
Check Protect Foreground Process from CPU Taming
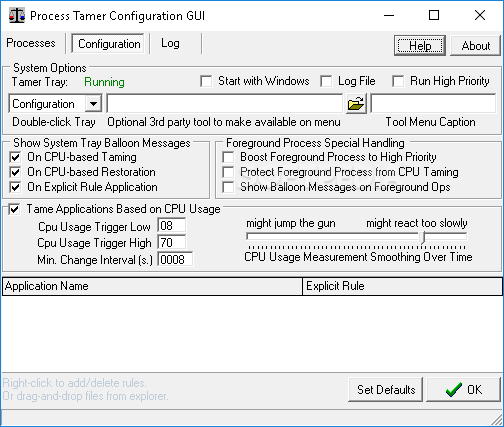(x=228, y=172)
